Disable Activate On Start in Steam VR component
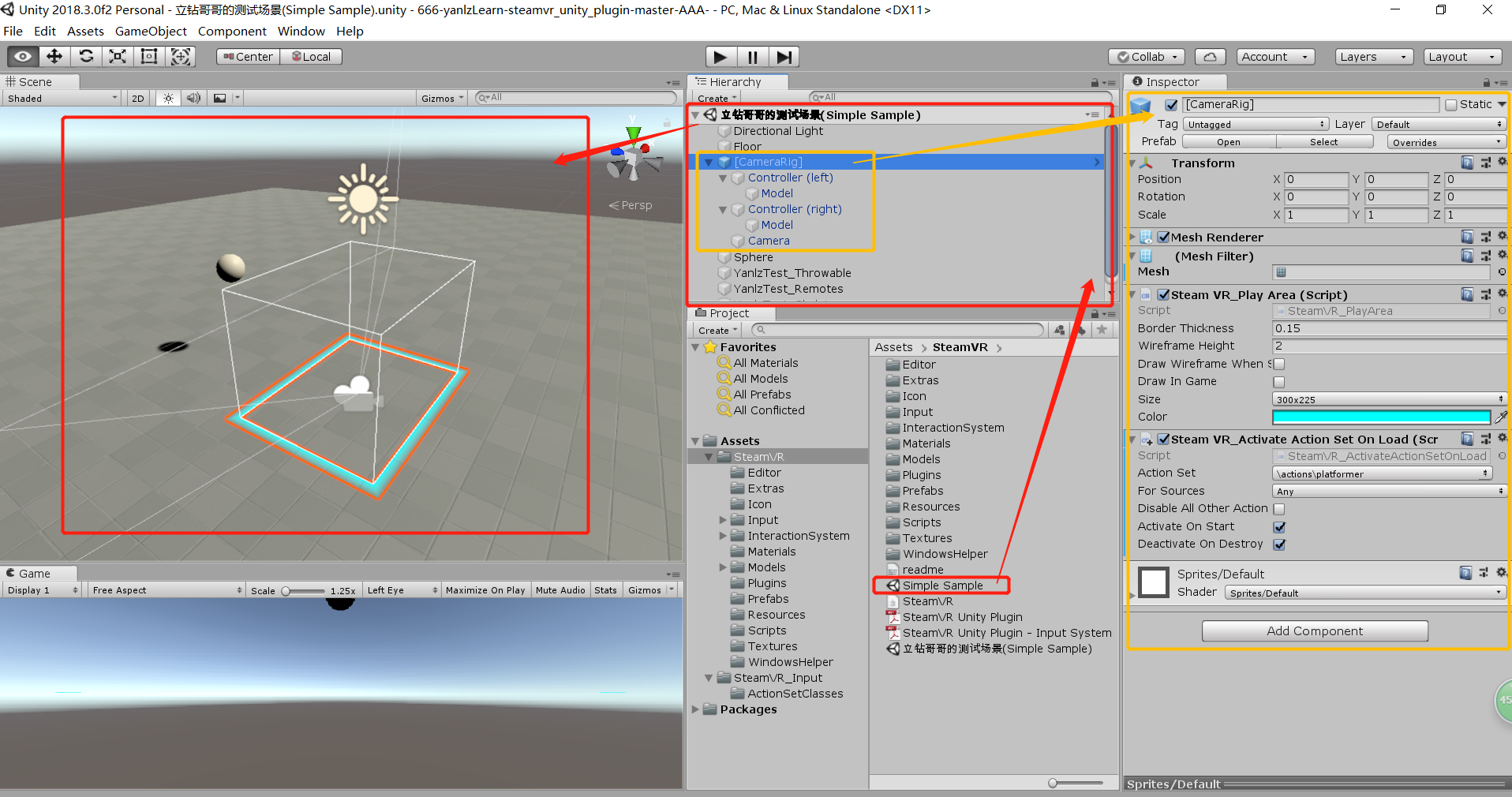Viewport: 1512px width, 797px height. point(1279,526)
